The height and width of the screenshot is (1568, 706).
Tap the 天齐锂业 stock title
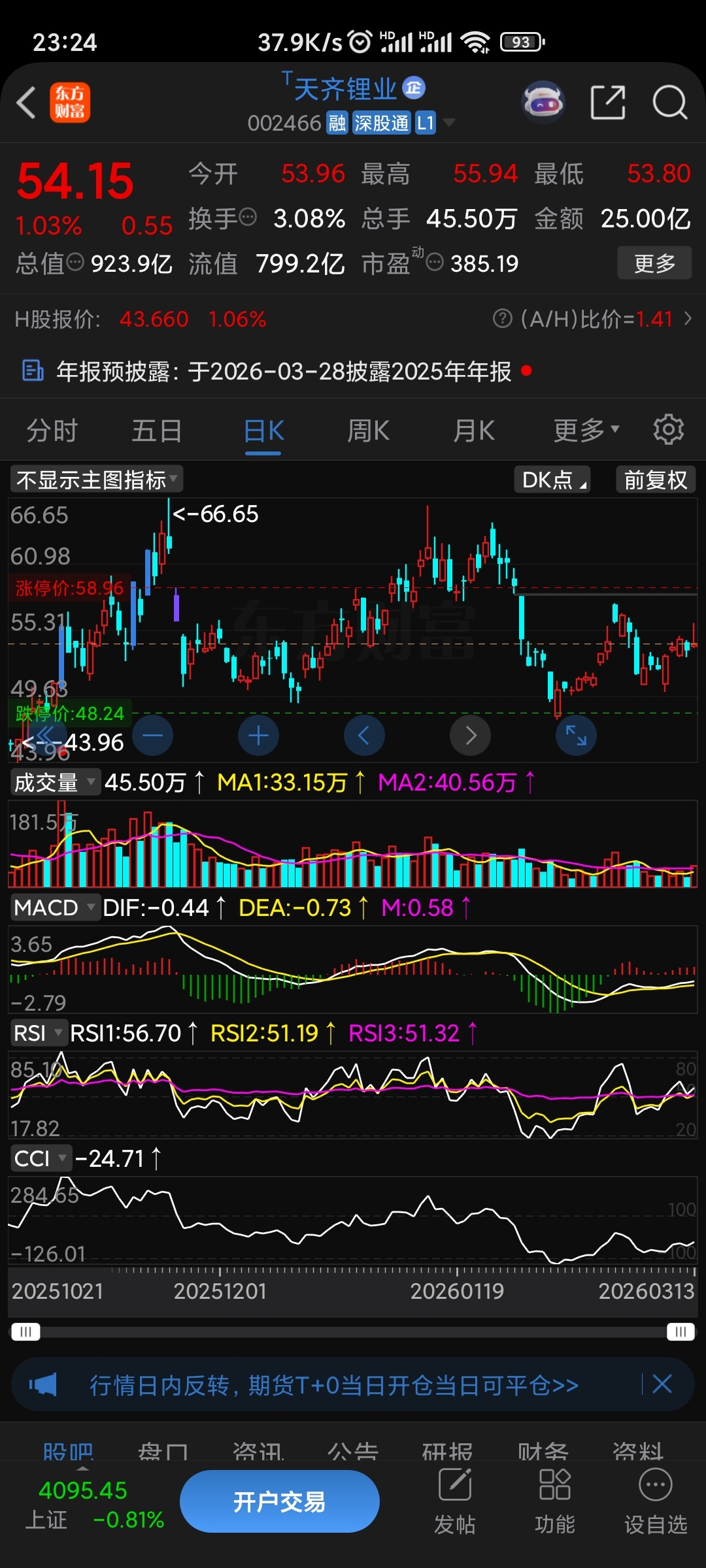click(345, 89)
